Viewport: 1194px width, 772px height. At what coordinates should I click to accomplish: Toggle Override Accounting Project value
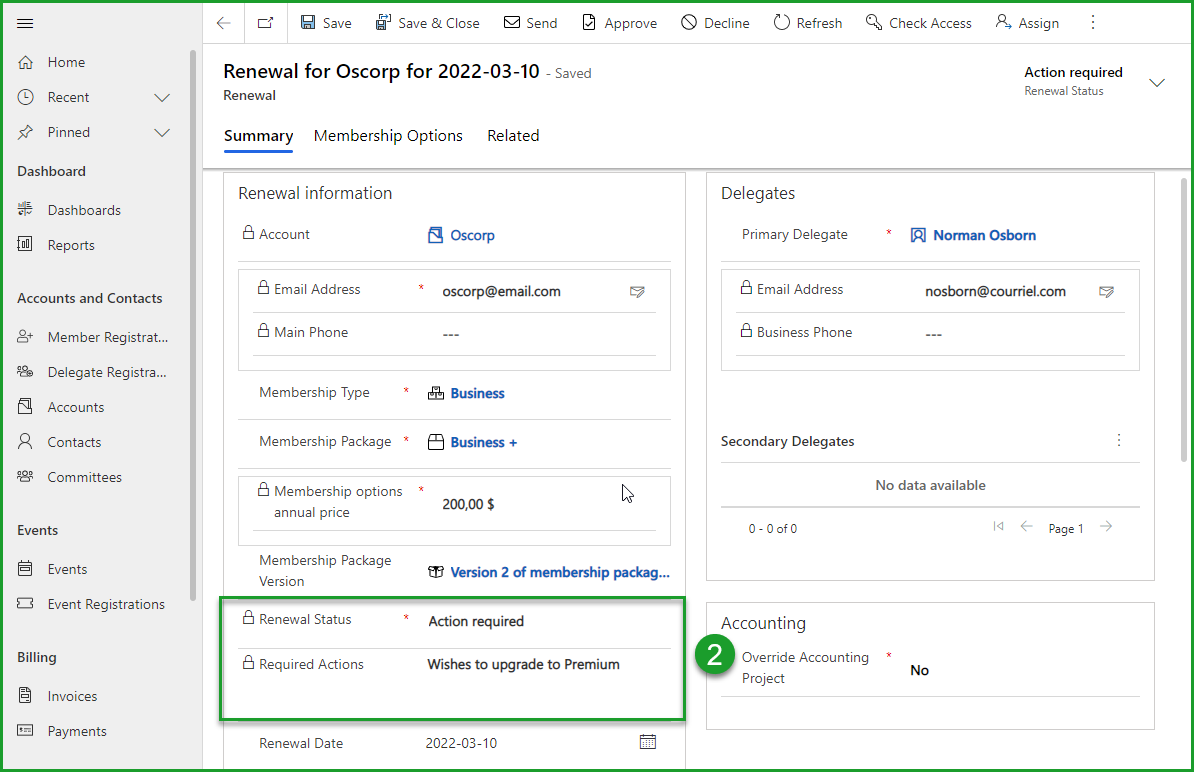[919, 670]
